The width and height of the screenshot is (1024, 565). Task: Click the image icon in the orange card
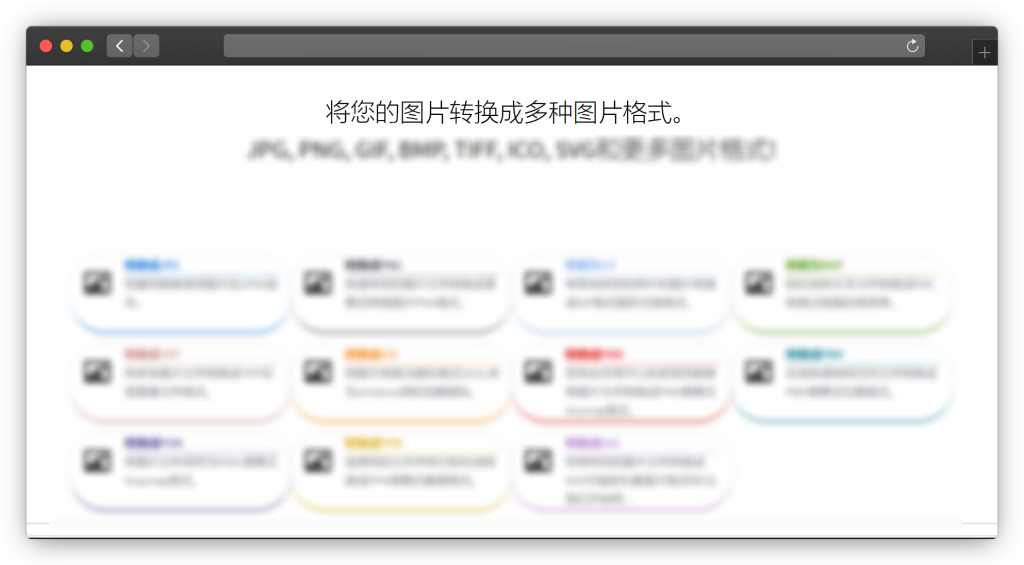(x=318, y=372)
